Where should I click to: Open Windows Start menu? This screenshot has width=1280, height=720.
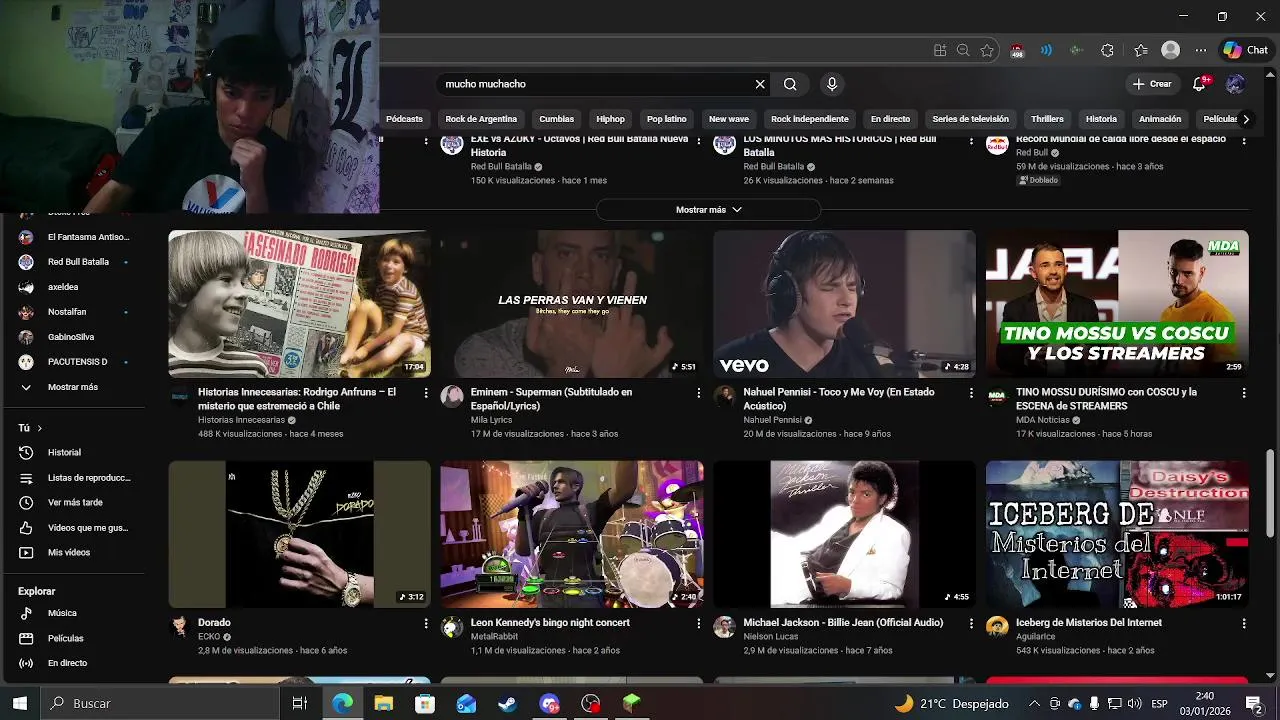[x=19, y=703]
